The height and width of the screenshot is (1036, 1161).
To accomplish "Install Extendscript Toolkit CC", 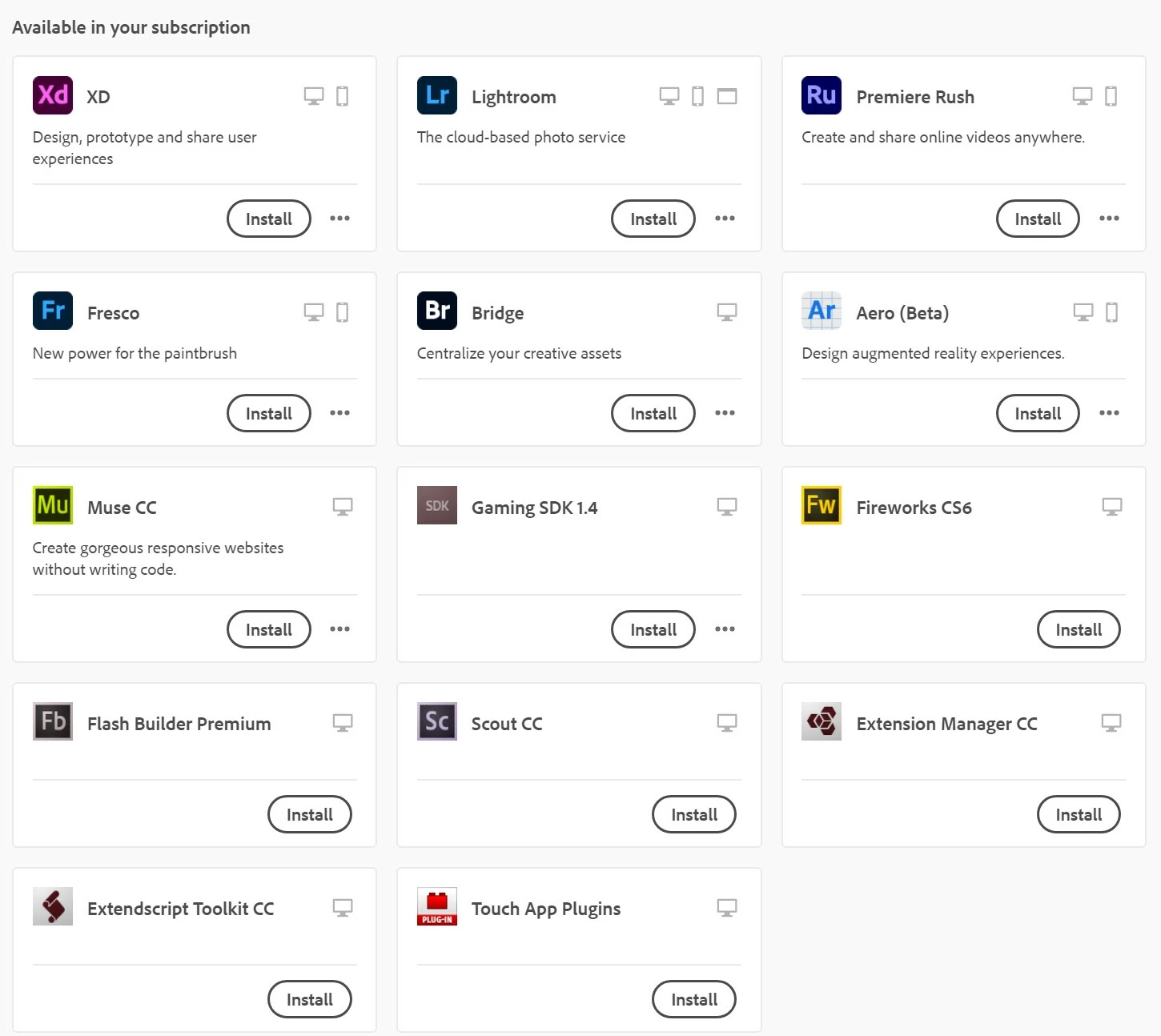I will [x=310, y=999].
